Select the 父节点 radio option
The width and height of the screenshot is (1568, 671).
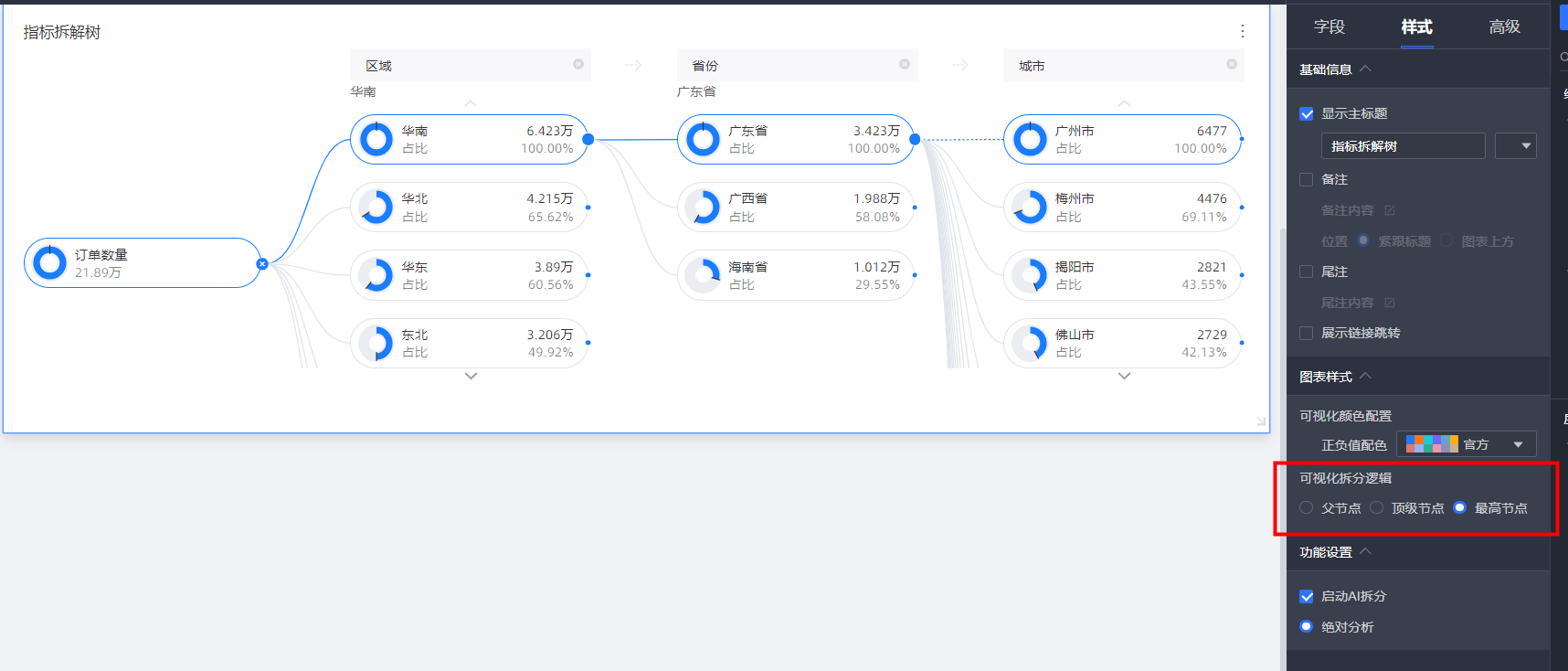1307,508
